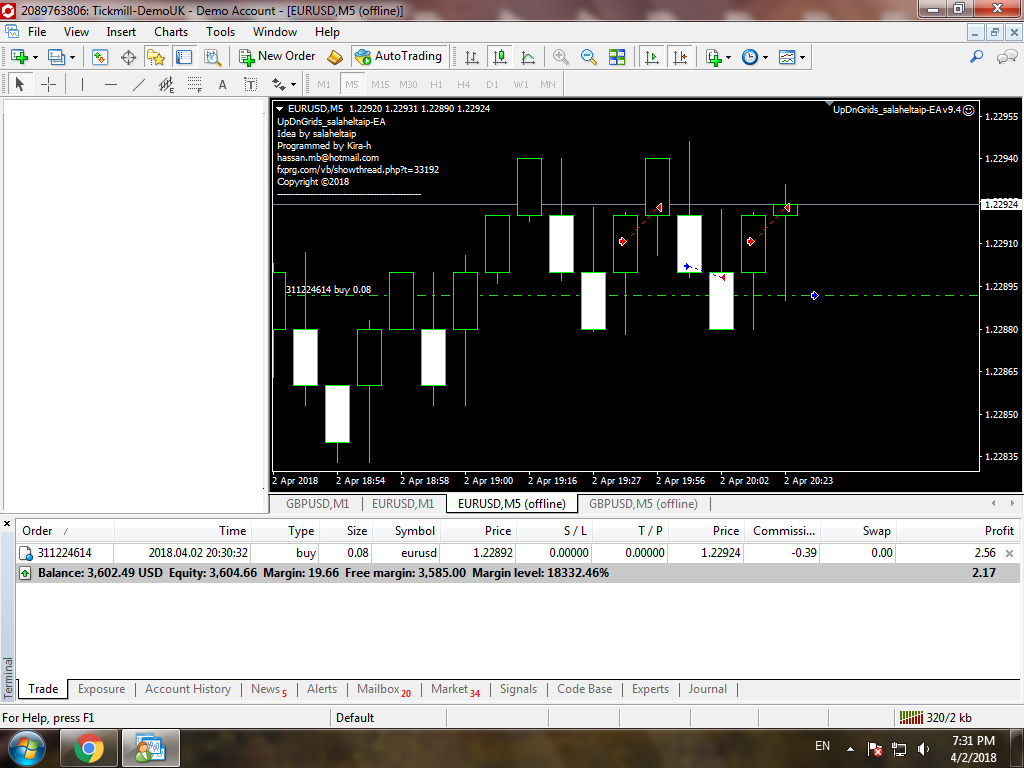Select the H1 timeframe button
The height and width of the screenshot is (779, 1024).
[x=436, y=84]
